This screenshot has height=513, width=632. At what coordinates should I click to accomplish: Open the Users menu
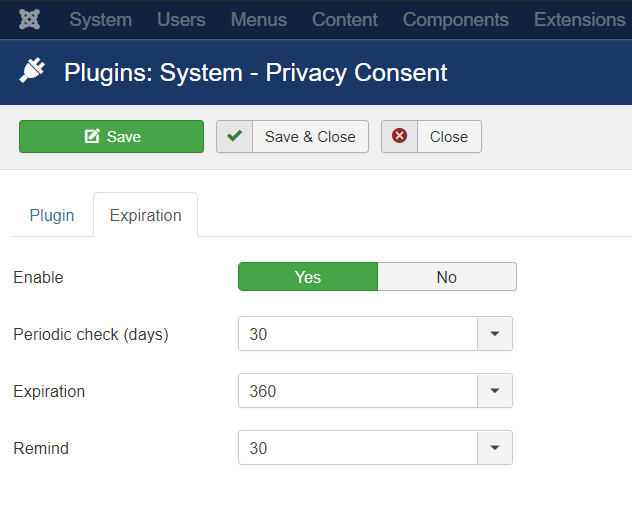(x=181, y=20)
